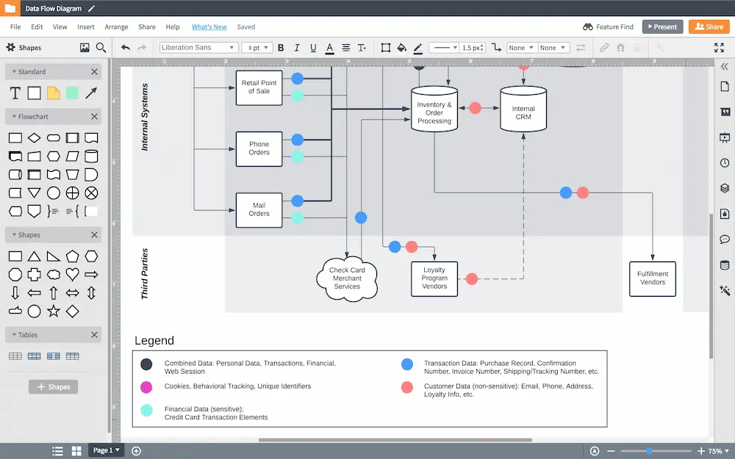Toggle italic text formatting
The height and width of the screenshot is (459, 735).
297,47
